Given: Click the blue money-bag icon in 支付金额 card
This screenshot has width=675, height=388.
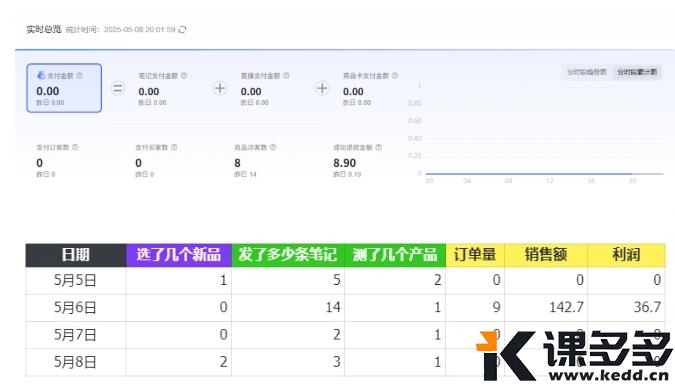Looking at the screenshot, I should click(x=41, y=75).
